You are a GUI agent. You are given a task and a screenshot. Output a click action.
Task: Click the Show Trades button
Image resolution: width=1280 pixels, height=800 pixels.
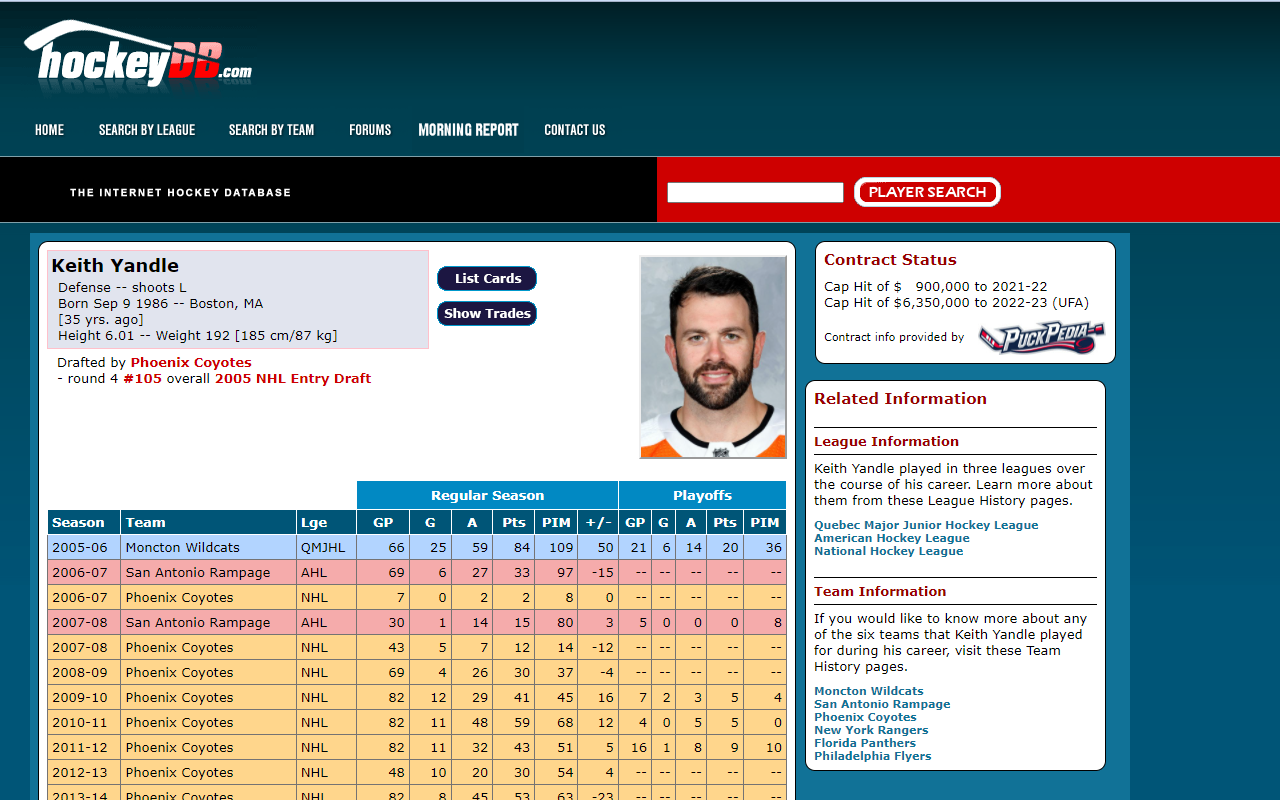(x=487, y=313)
